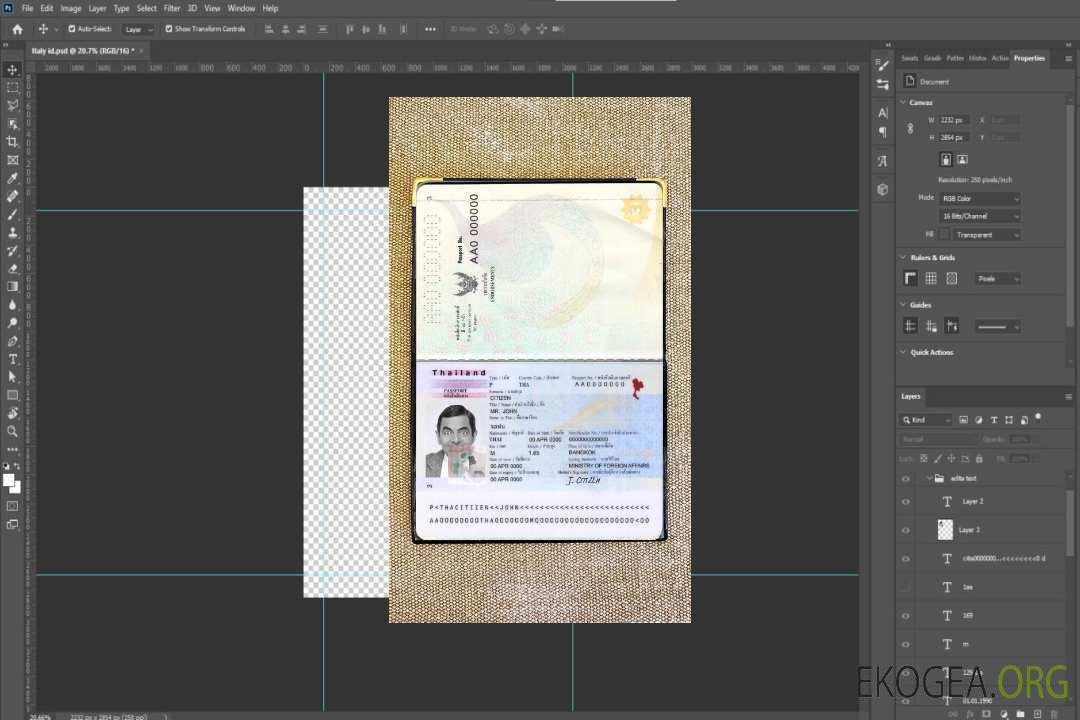
Task: Open the Paragraph panel icon
Action: click(x=882, y=132)
